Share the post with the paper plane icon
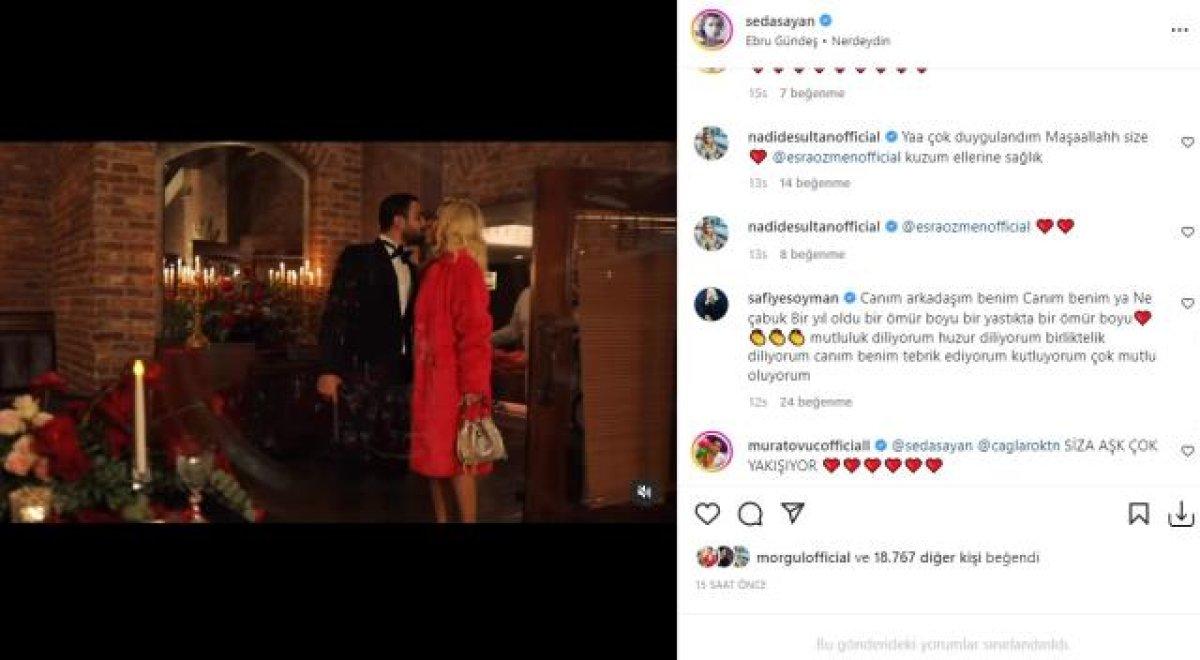Viewport: 1200px width, 660px height. click(793, 513)
